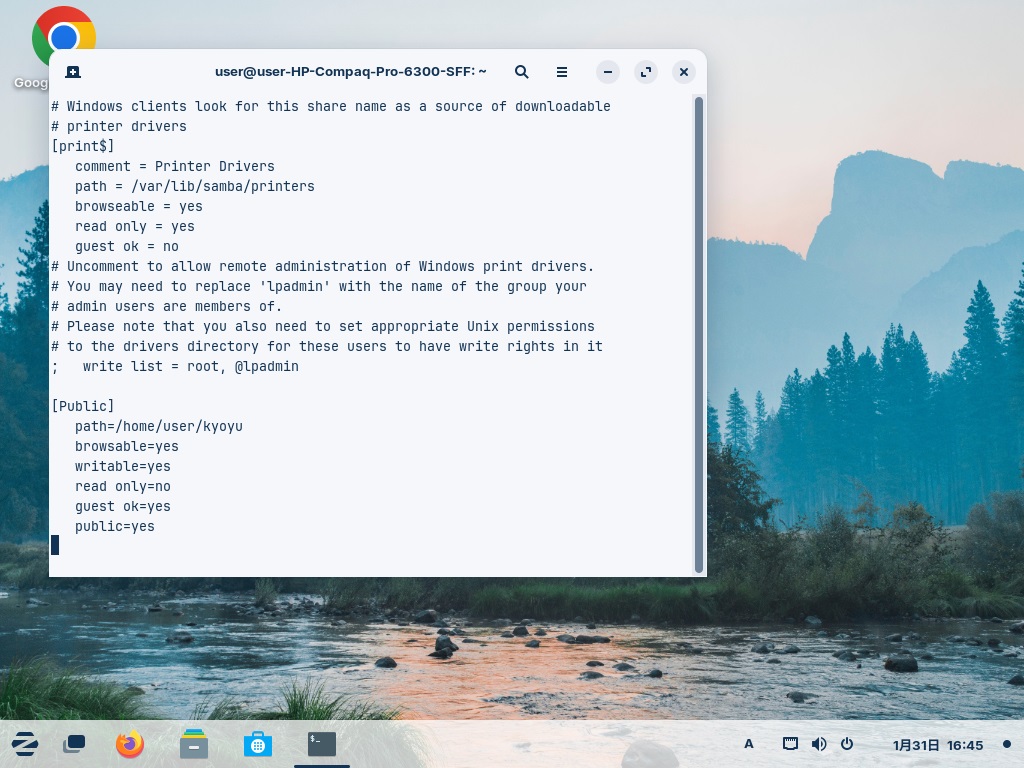
Task: Open the Google Chrome desktop shortcut
Action: tap(64, 38)
